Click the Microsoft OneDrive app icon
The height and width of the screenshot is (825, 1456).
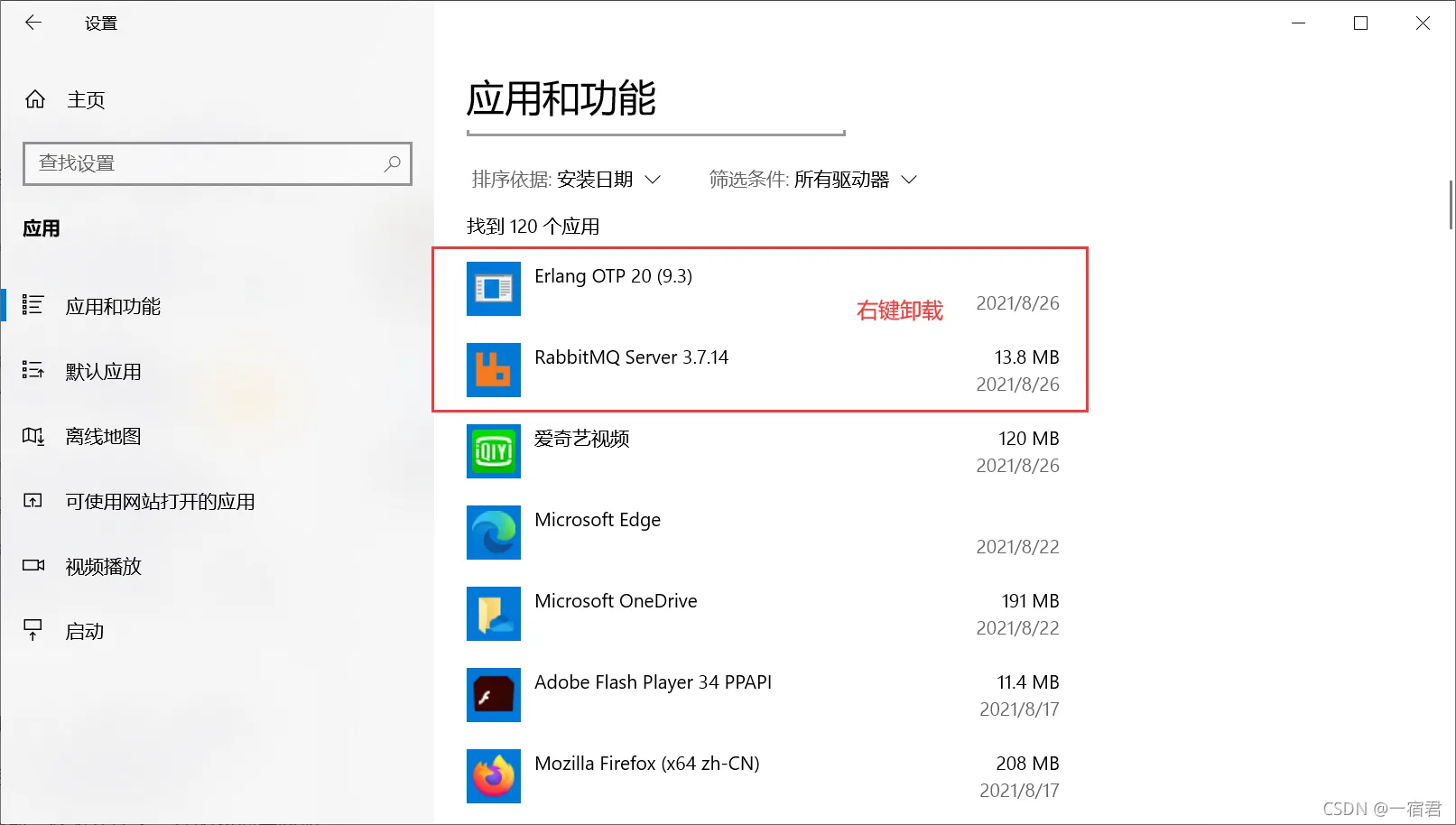(x=494, y=614)
